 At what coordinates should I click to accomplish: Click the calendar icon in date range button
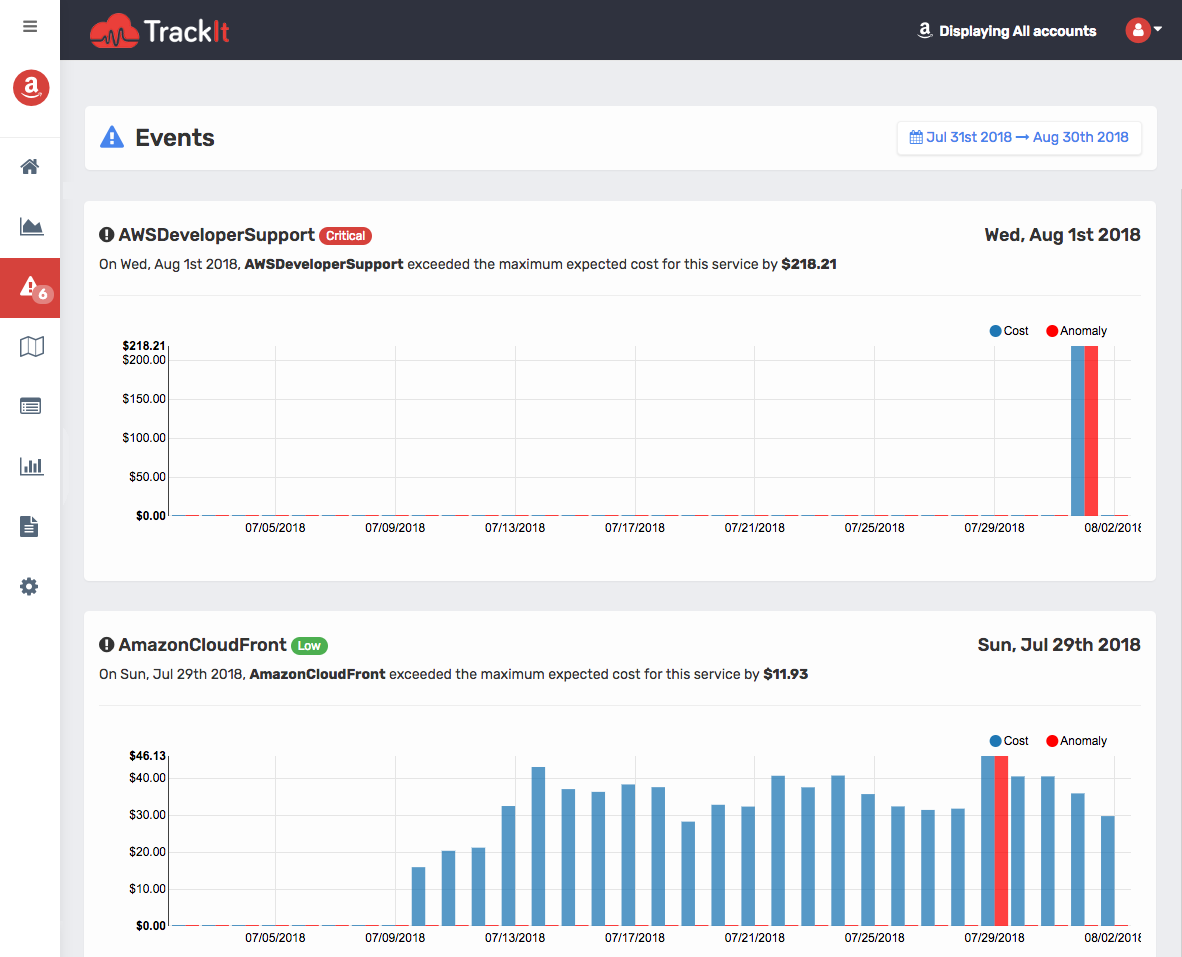pyautogui.click(x=916, y=137)
